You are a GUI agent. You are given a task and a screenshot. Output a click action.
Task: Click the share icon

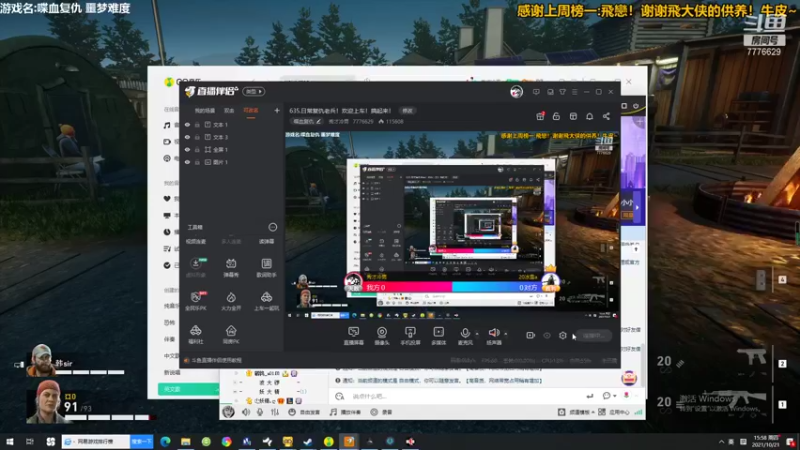(x=606, y=116)
